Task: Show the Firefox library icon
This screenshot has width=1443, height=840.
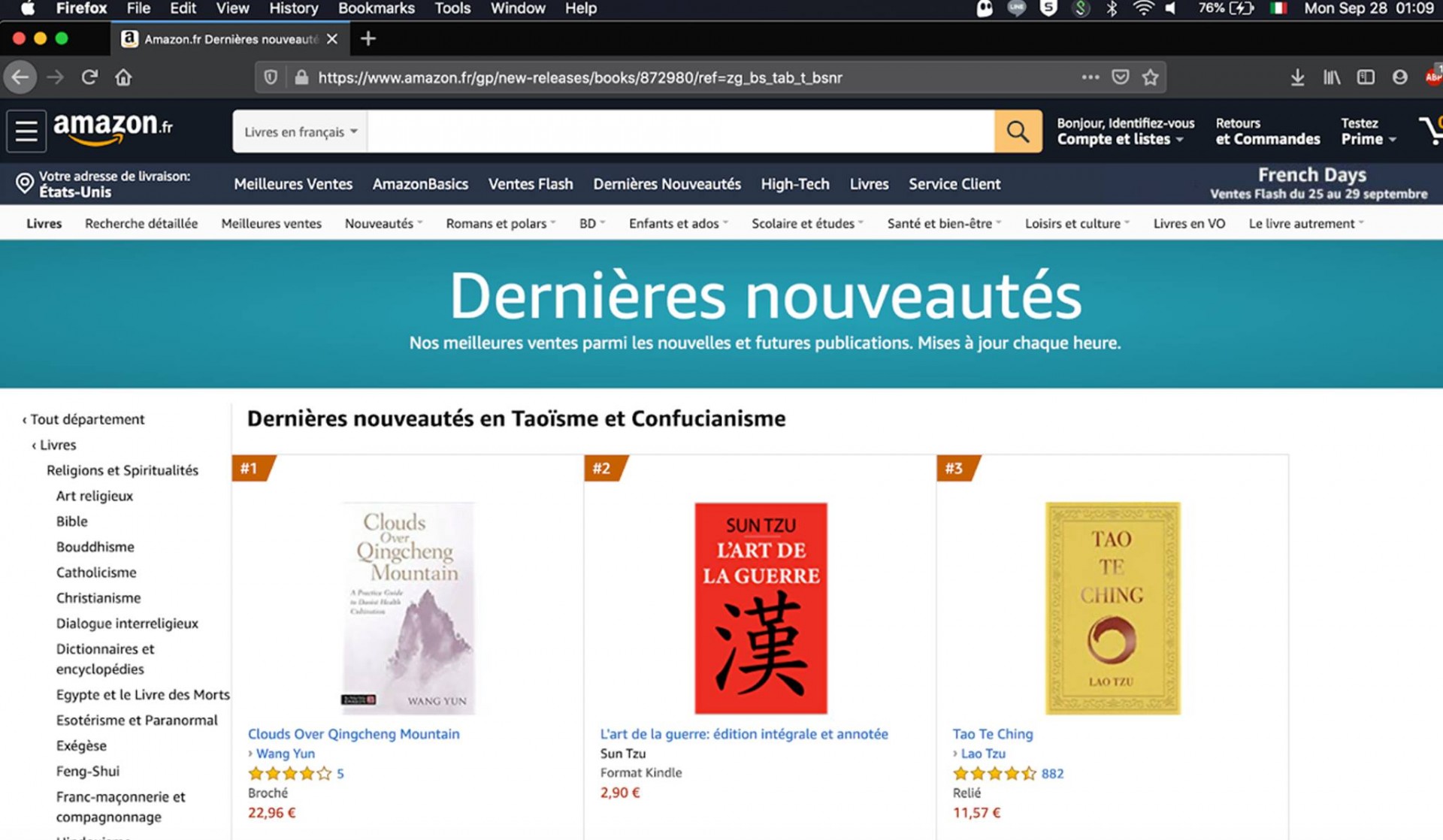Action: coord(1332,77)
